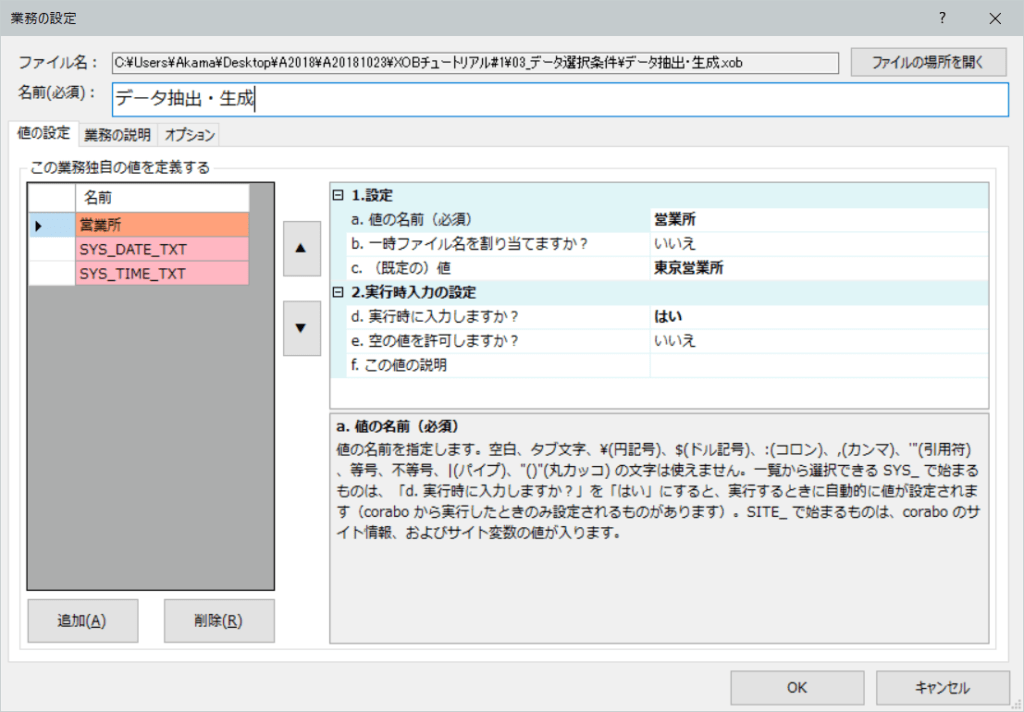Viewport: 1024px width, 712px height.
Task: Switch to the 業務の説明 tab
Action: click(x=117, y=135)
